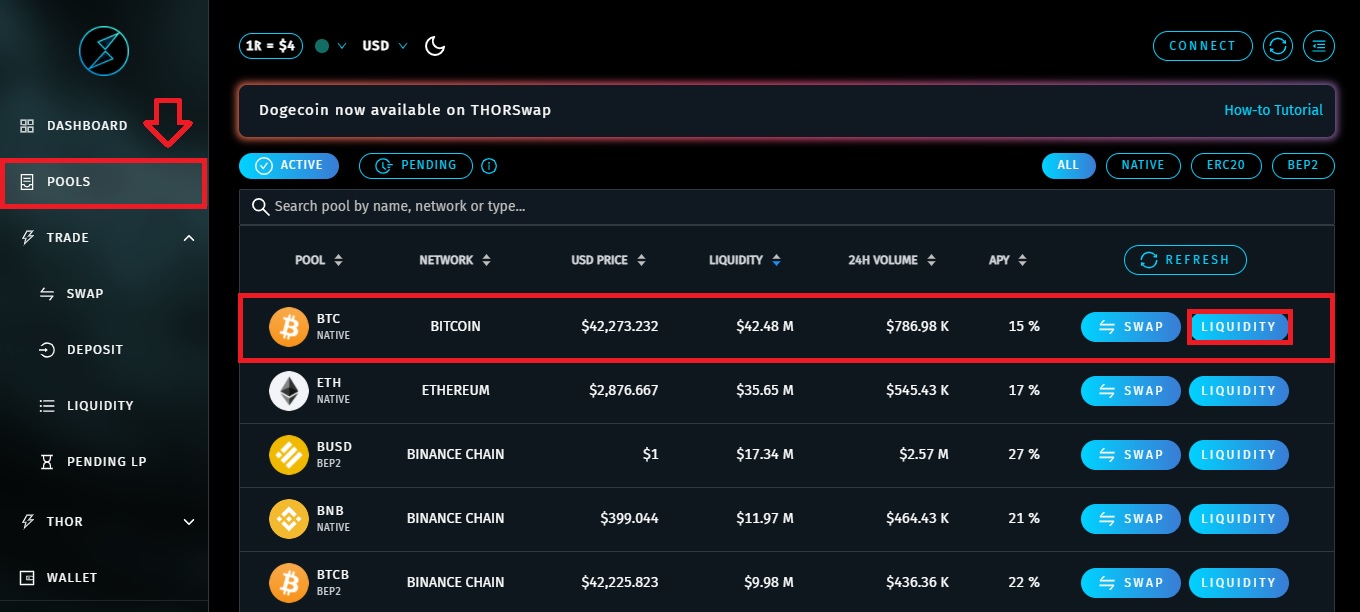Viewport: 1360px width, 612px height.
Task: Click Swap button in BUSD row
Action: 1130,455
